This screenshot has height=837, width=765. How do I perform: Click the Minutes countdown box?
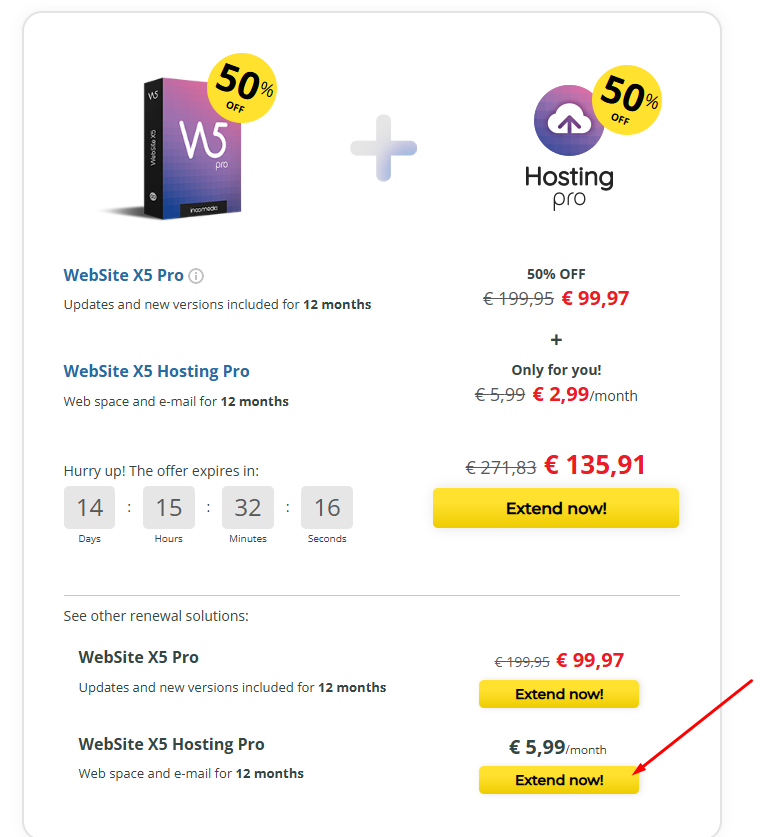[248, 508]
